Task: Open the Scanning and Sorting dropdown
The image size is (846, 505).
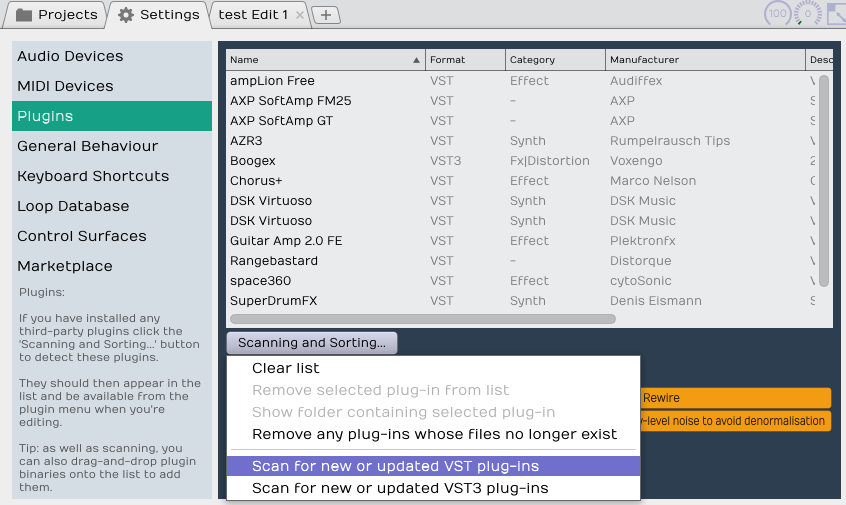Action: pos(312,343)
